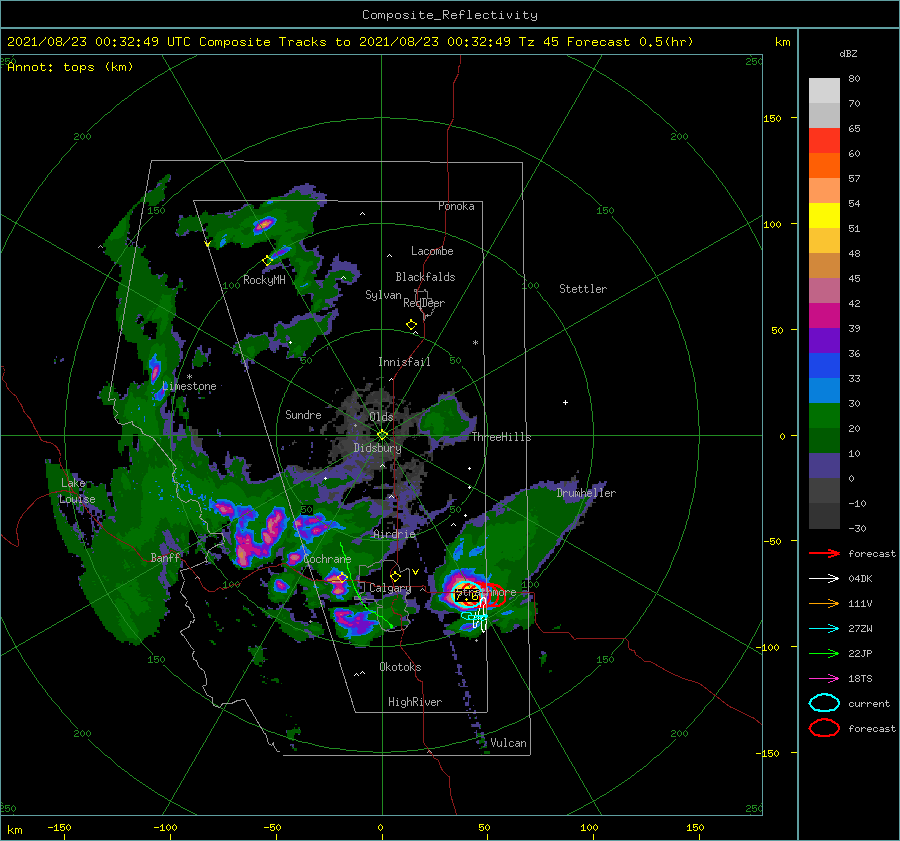This screenshot has height=841, width=900.
Task: Click the Blackfalds city label
Action: click(x=425, y=277)
